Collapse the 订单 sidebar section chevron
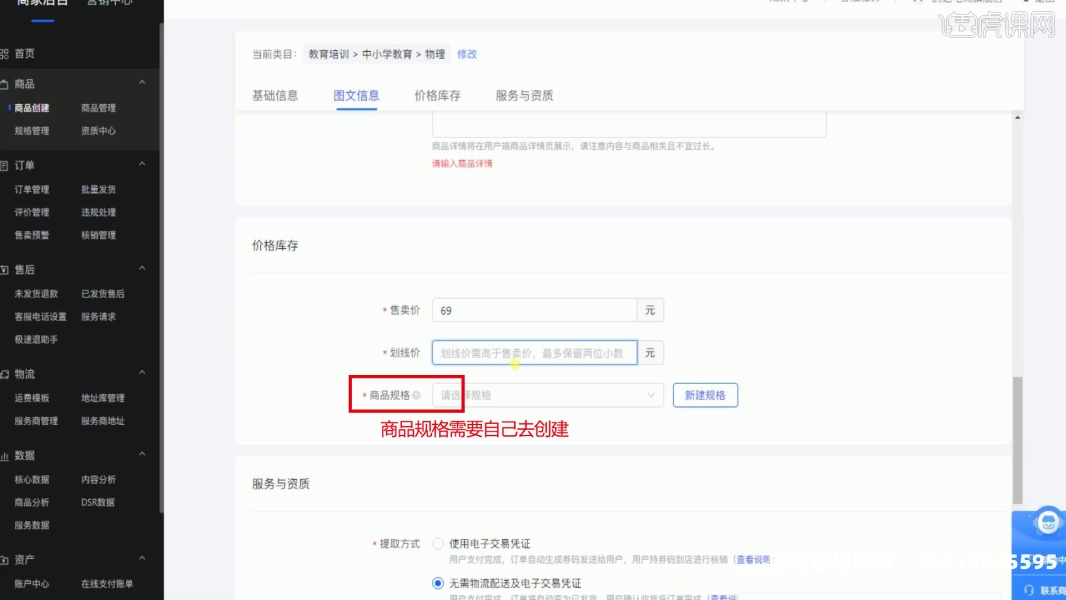This screenshot has height=600, width=1066. pyautogui.click(x=142, y=164)
